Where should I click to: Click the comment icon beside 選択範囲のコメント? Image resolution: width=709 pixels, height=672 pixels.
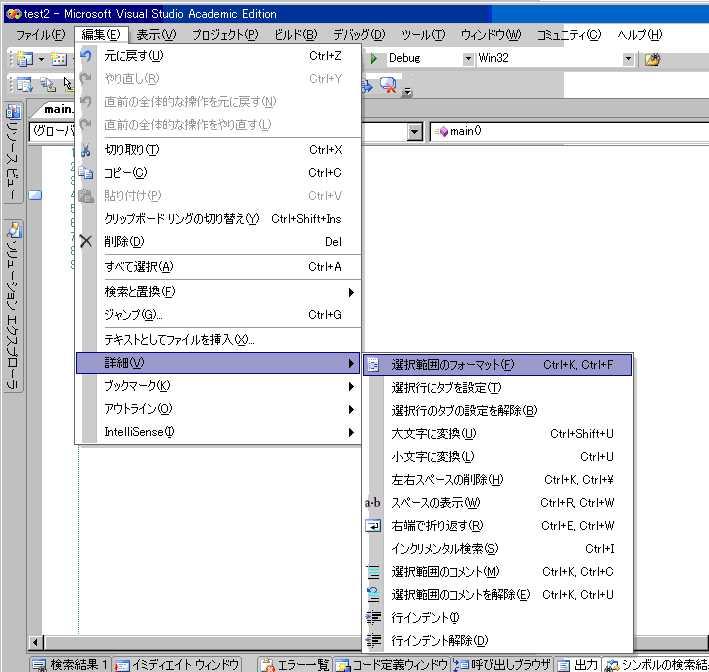point(373,572)
